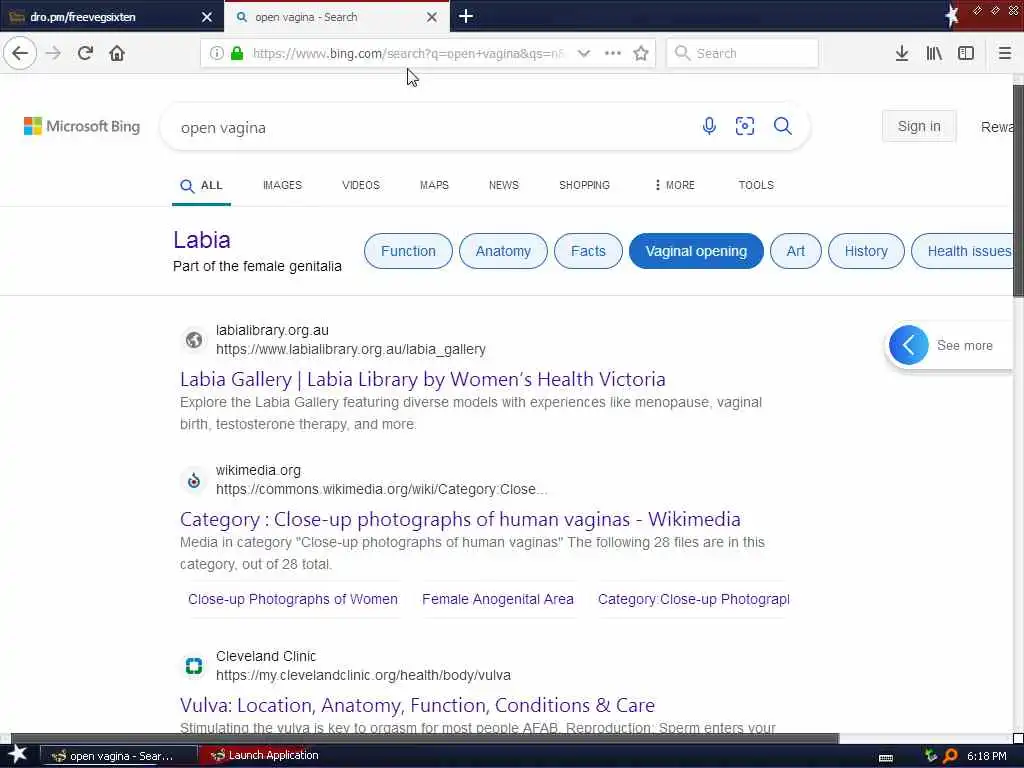Open the TOOLS options
This screenshot has height=768, width=1024.
pos(756,185)
